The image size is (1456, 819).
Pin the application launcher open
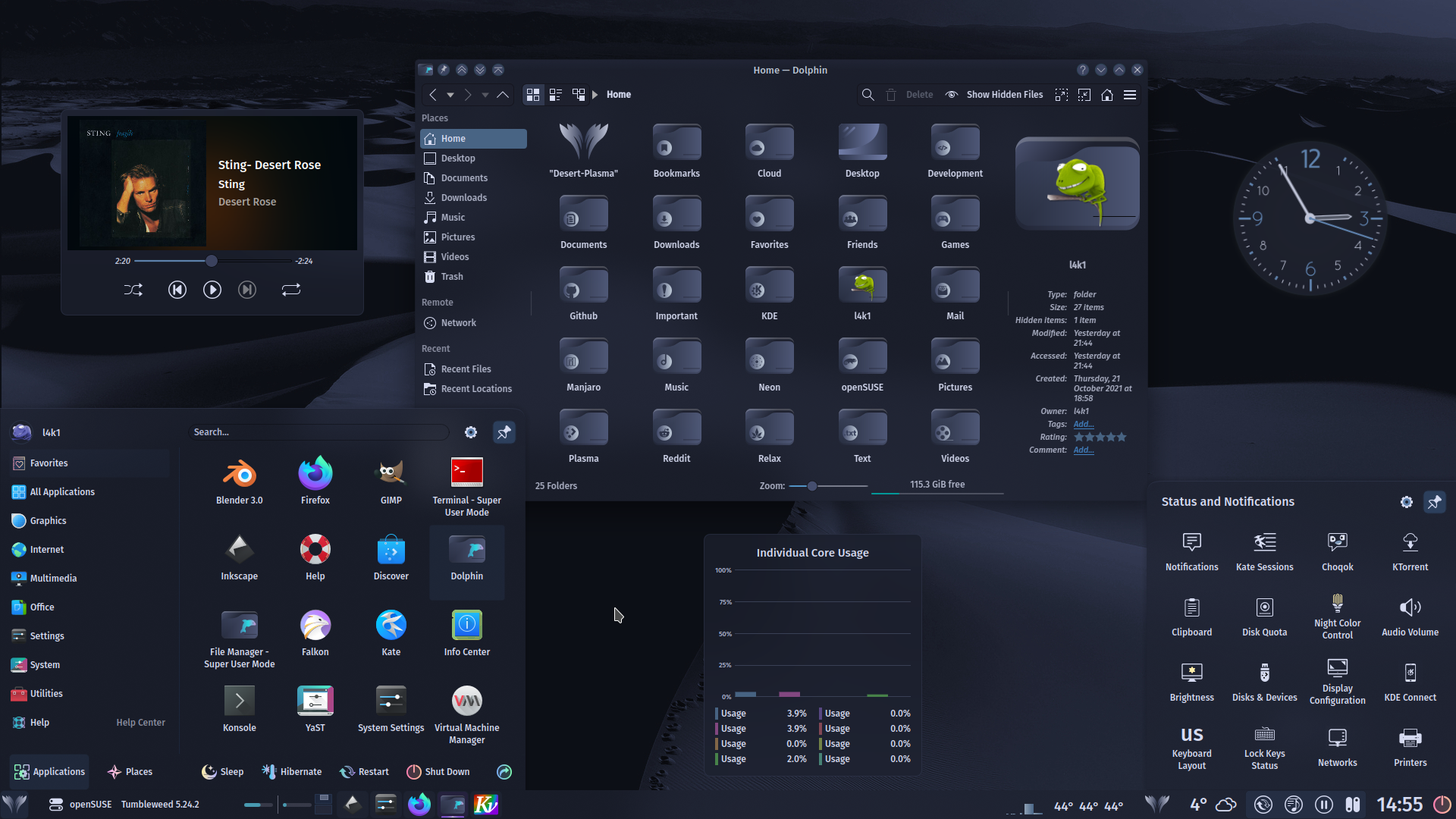click(x=504, y=432)
